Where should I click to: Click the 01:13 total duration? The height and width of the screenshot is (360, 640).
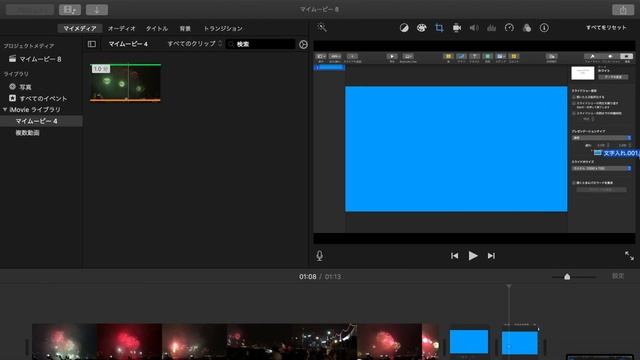(x=333, y=277)
